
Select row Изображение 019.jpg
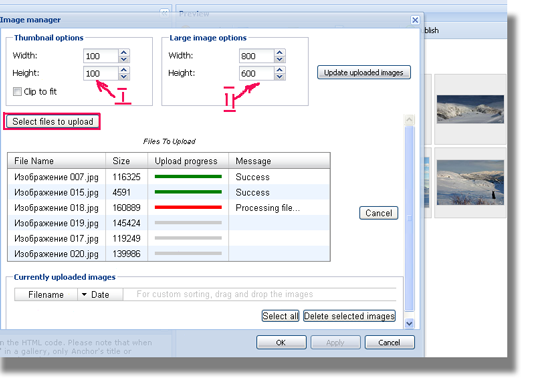[169, 223]
